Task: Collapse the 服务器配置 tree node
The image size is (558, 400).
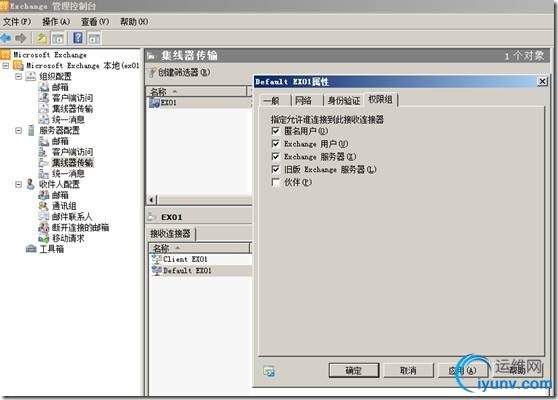Action: pyautogui.click(x=19, y=131)
